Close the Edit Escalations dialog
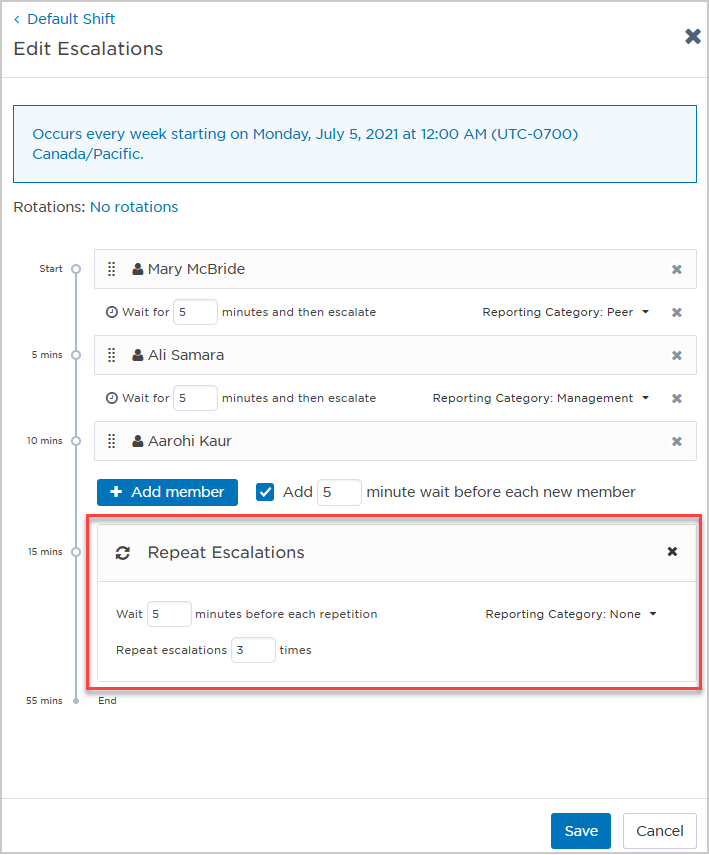 [693, 37]
